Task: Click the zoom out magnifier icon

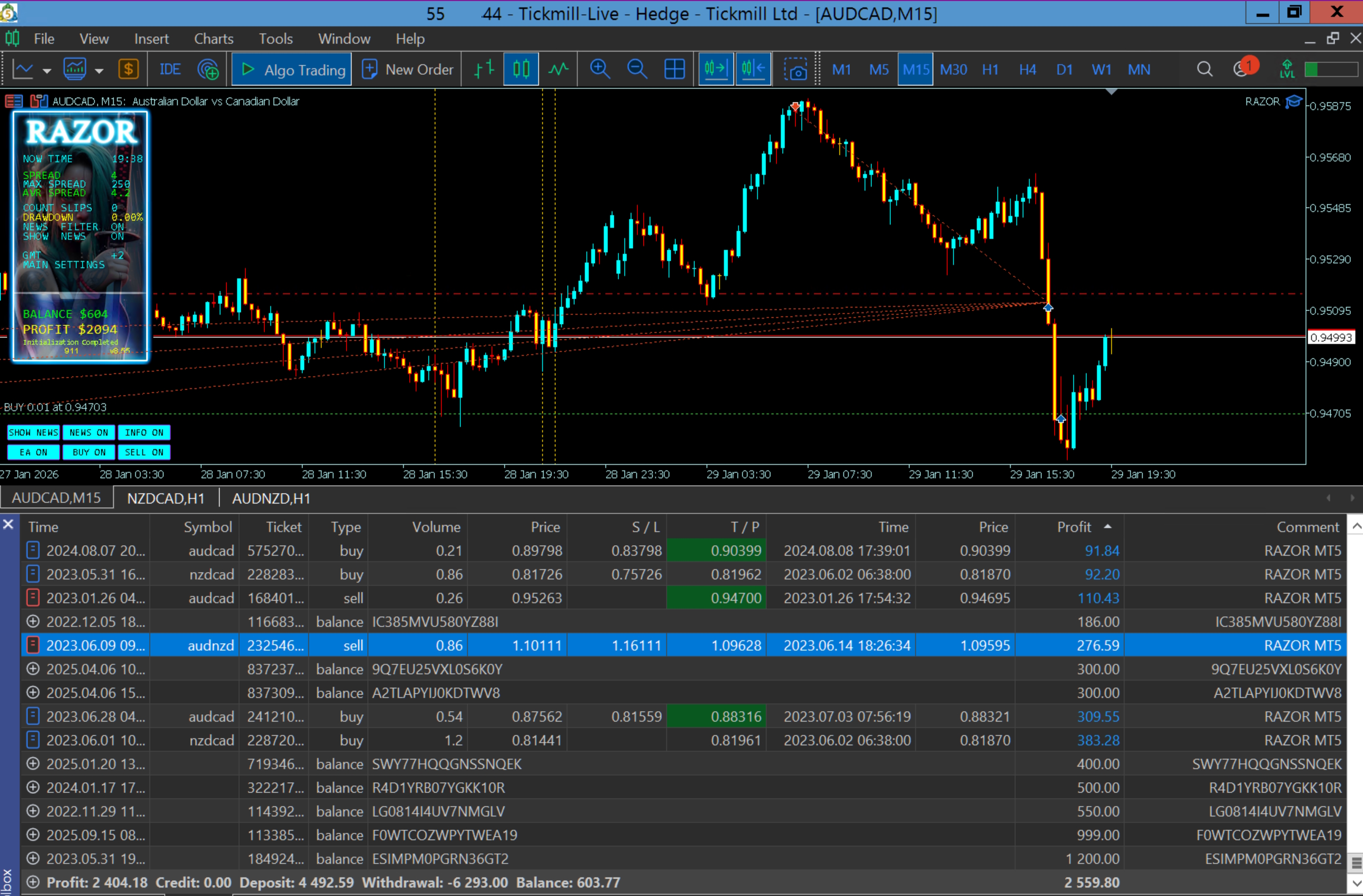Action: pyautogui.click(x=637, y=70)
